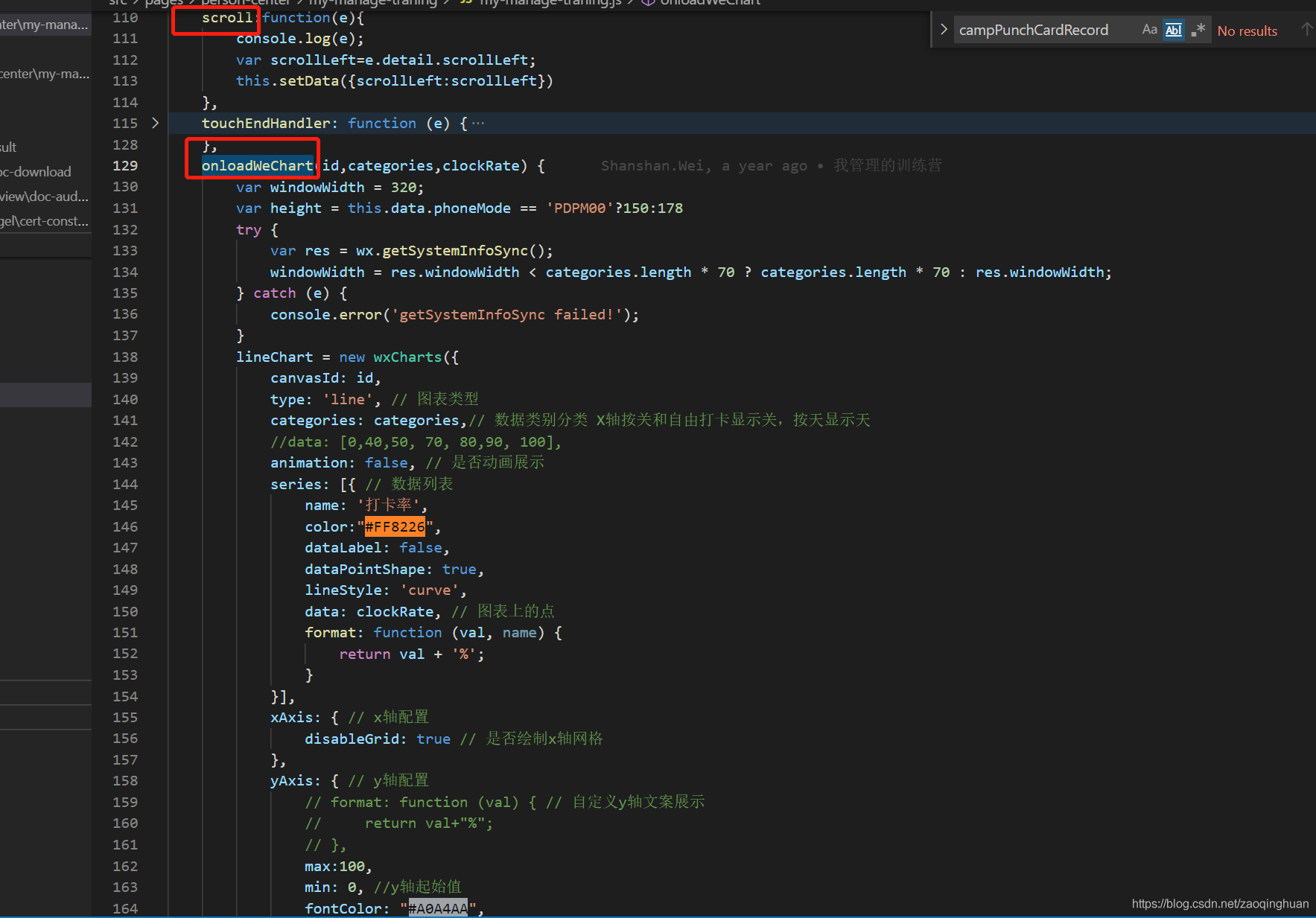Click the 'PDPM00' string on line 131
Screen dimensions: 1316x918
coord(579,208)
